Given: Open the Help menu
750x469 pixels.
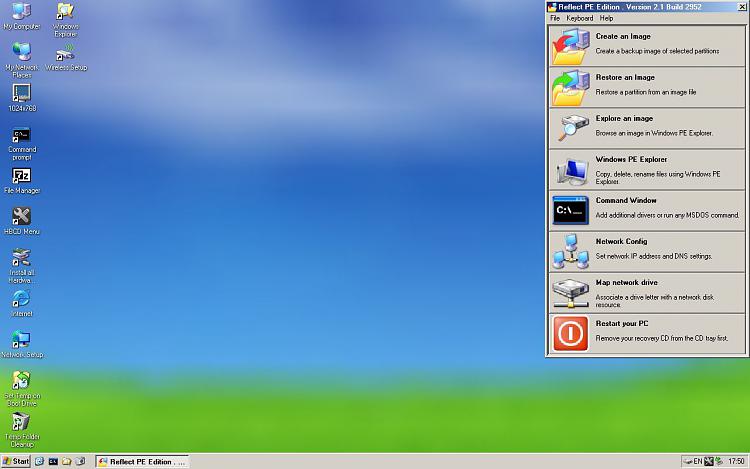Looking at the screenshot, I should (606, 18).
